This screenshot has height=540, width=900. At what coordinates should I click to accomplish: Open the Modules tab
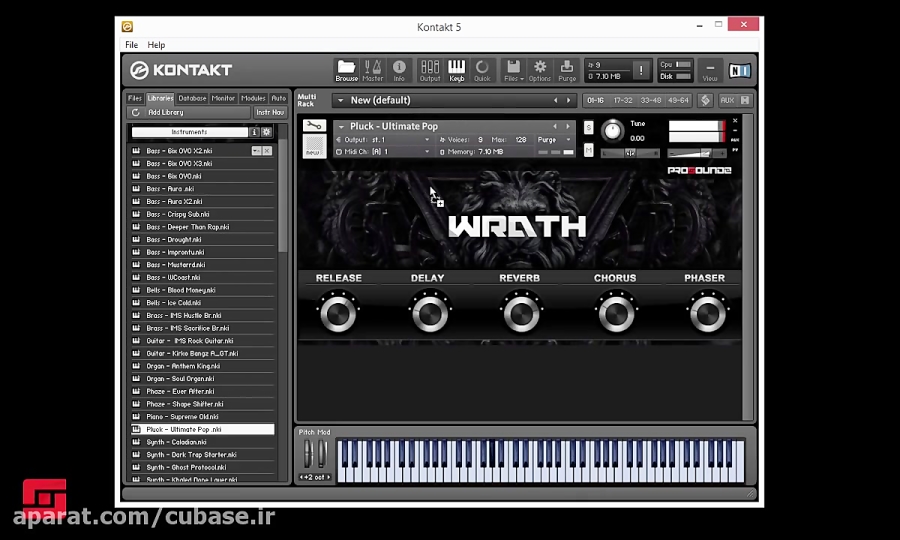(253, 98)
